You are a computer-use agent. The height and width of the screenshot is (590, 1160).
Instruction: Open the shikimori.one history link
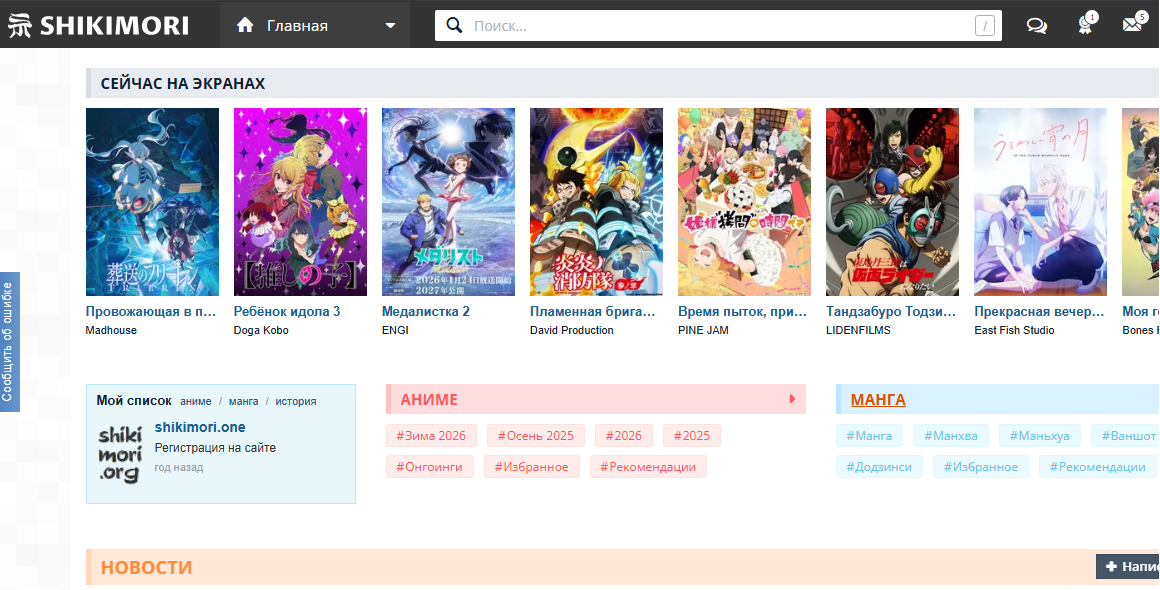(200, 427)
